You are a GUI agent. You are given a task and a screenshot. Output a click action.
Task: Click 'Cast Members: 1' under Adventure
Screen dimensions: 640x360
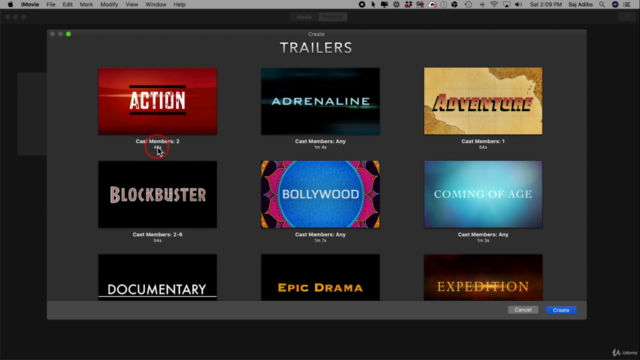point(483,141)
